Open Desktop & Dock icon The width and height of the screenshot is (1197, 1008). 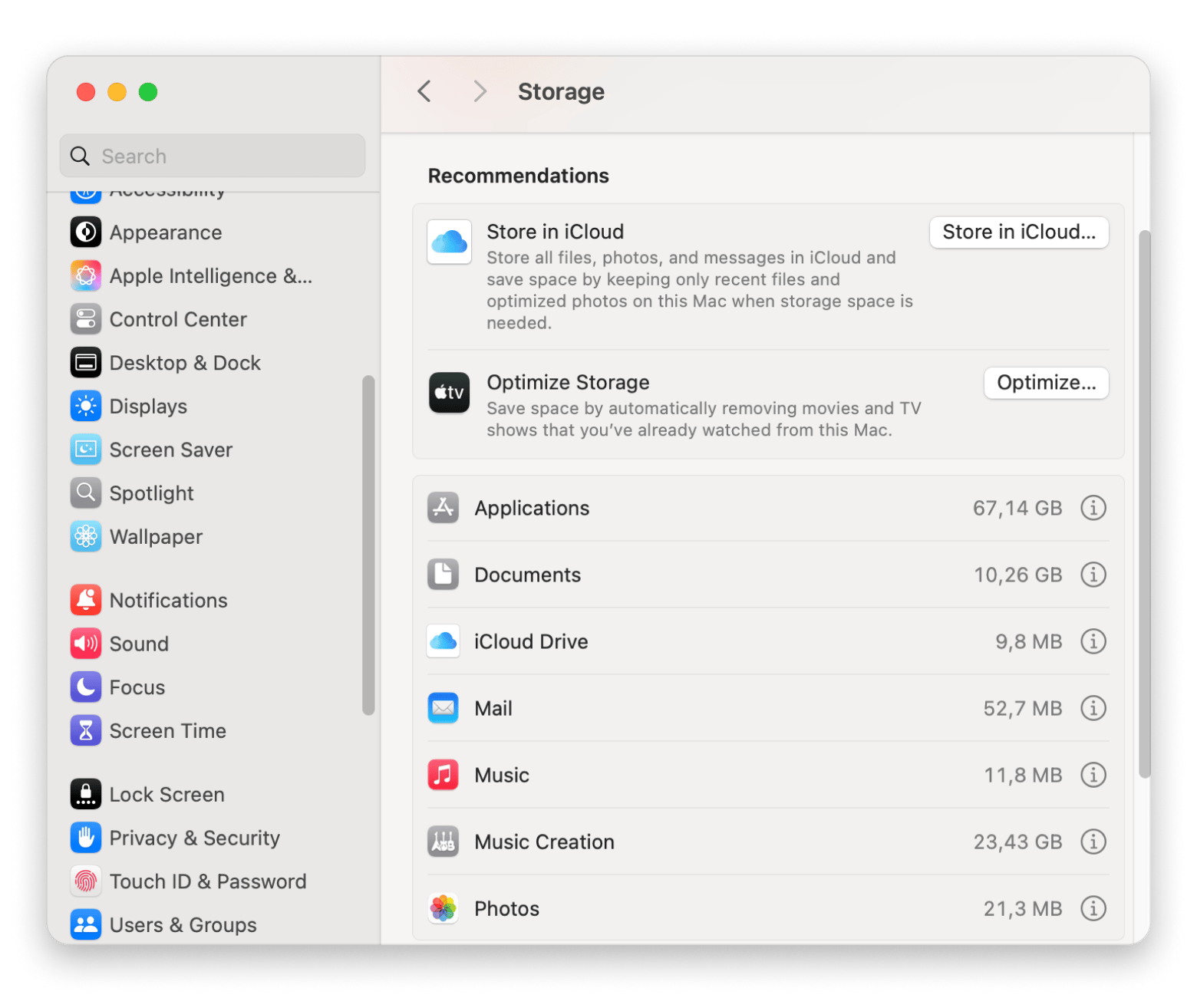(86, 363)
